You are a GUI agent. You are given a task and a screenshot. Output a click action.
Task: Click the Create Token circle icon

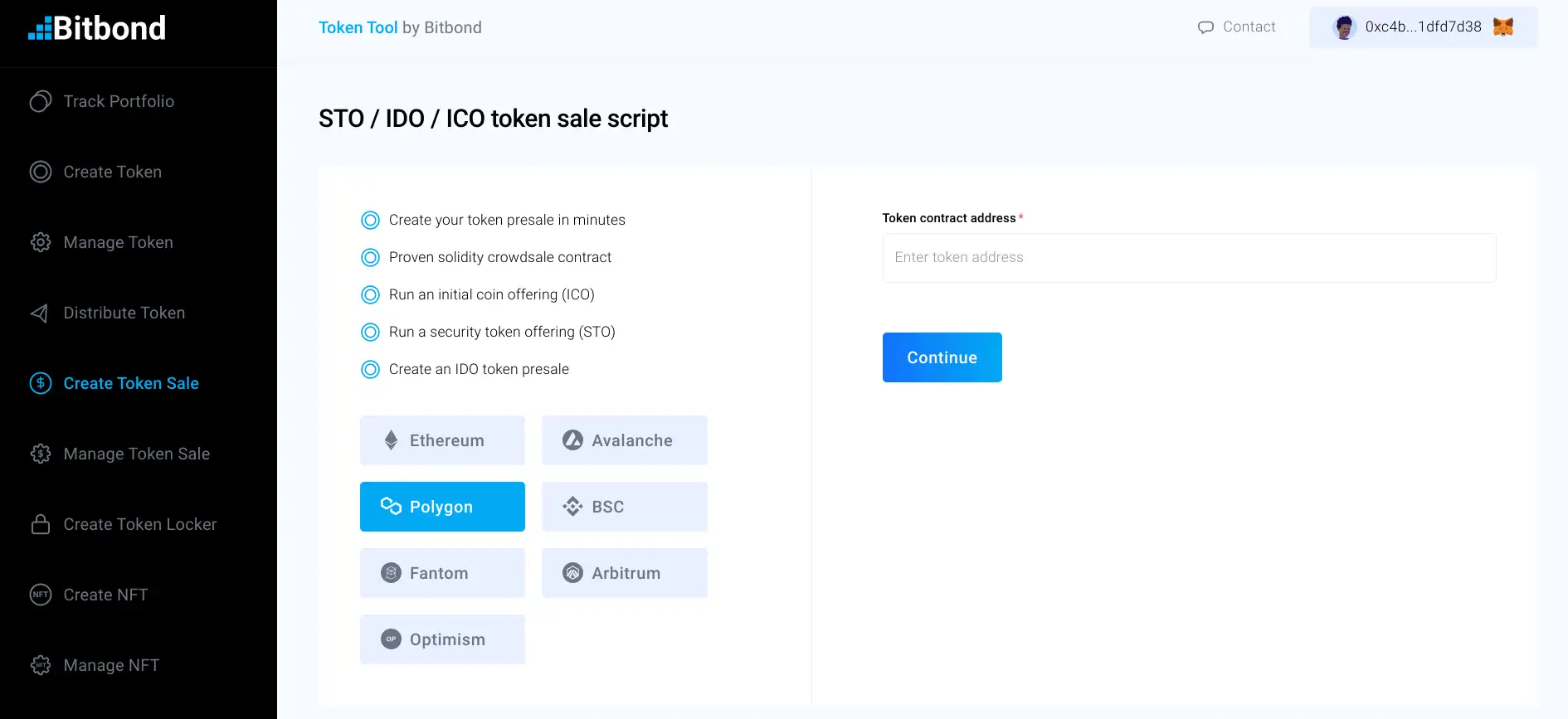click(41, 172)
